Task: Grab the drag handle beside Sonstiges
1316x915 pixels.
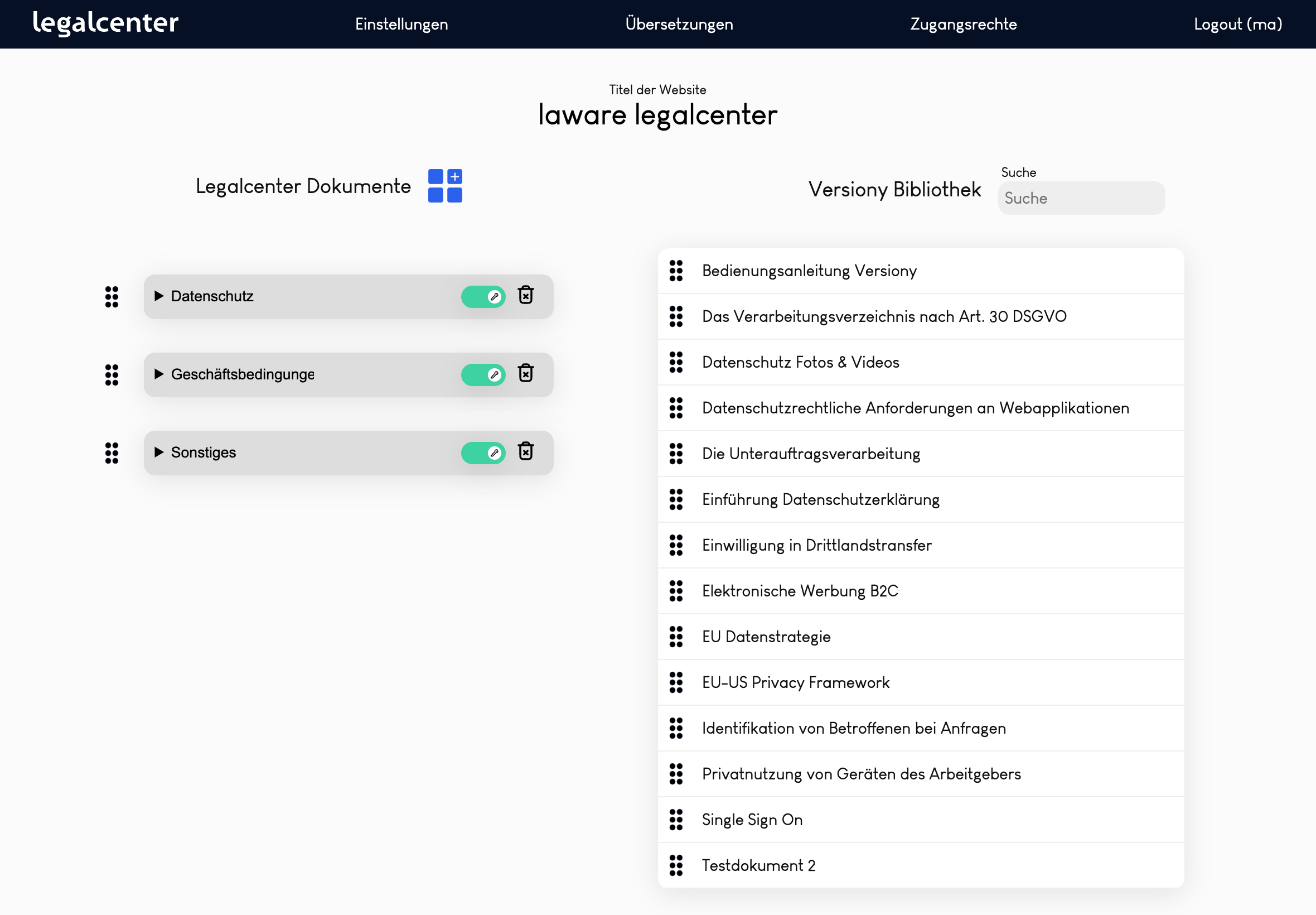Action: (x=112, y=453)
